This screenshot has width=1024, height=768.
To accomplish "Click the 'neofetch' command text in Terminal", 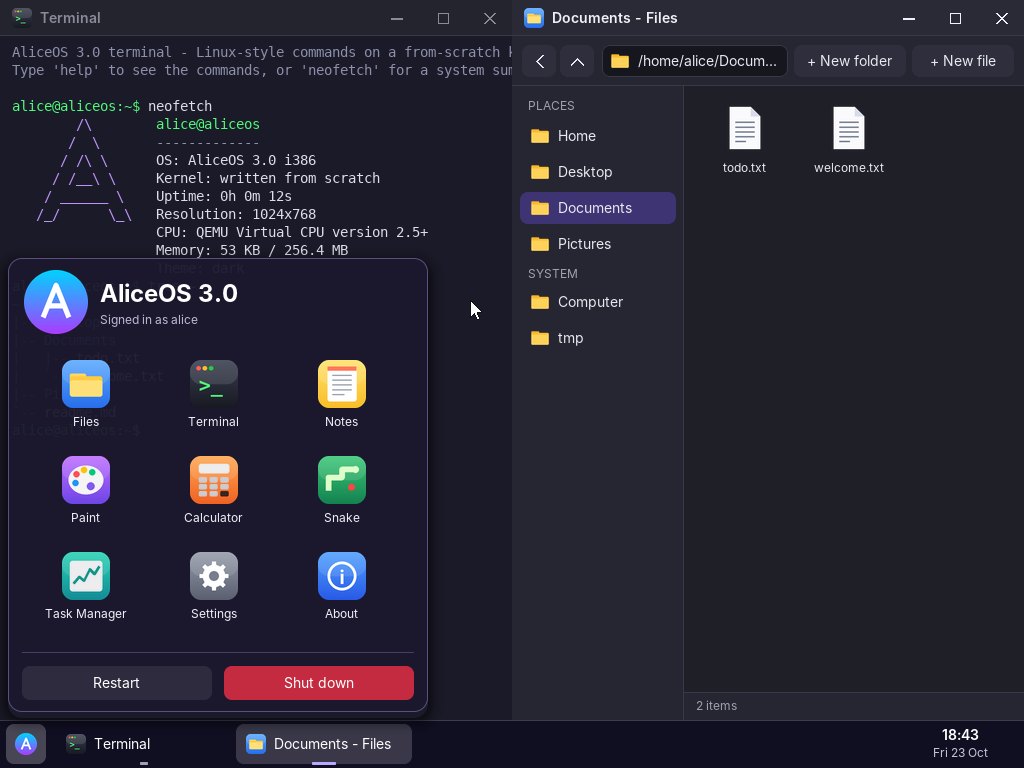I will tap(180, 106).
